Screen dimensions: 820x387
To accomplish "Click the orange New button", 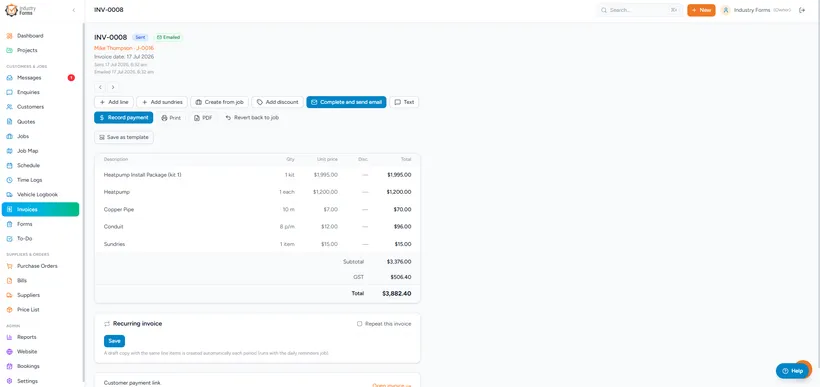I will tap(701, 10).
